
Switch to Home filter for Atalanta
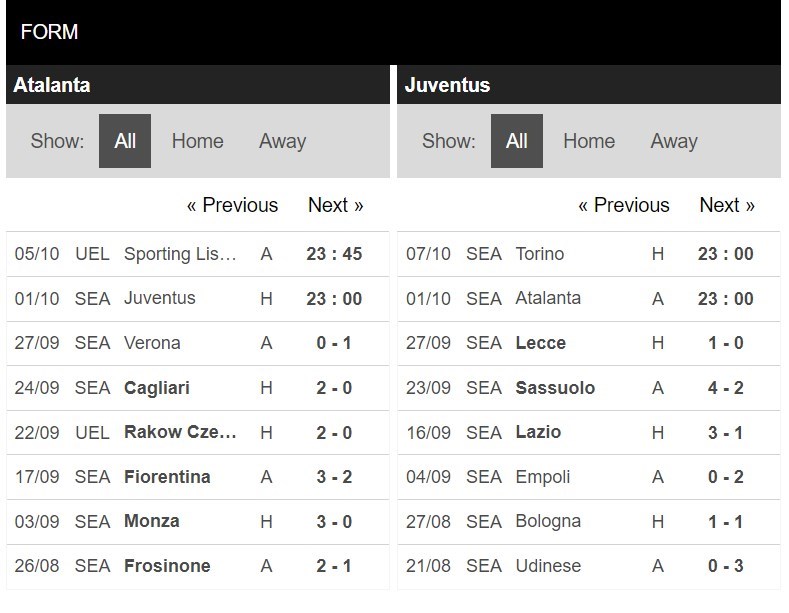coord(197,141)
